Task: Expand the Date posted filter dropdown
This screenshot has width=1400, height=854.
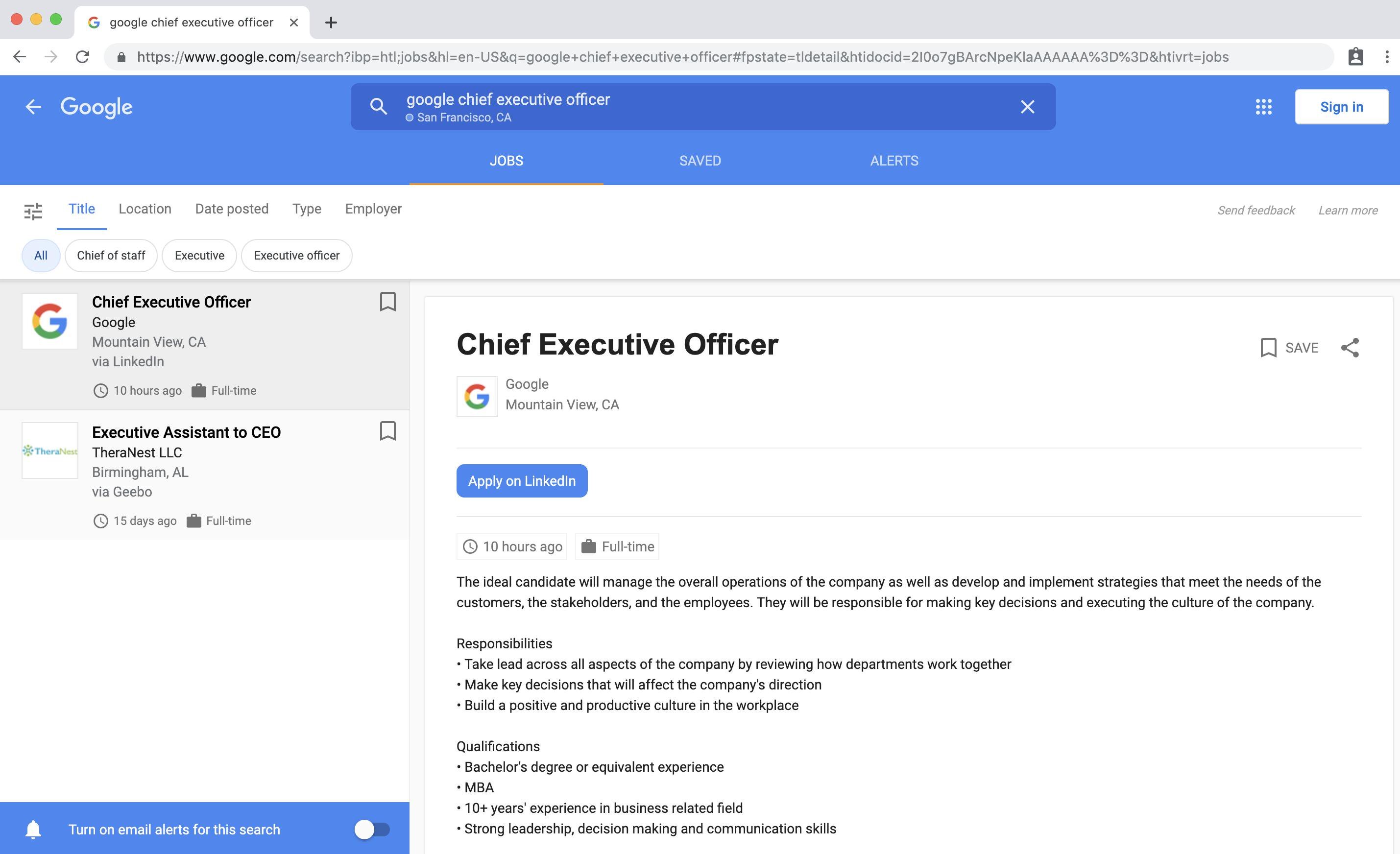Action: point(232,209)
